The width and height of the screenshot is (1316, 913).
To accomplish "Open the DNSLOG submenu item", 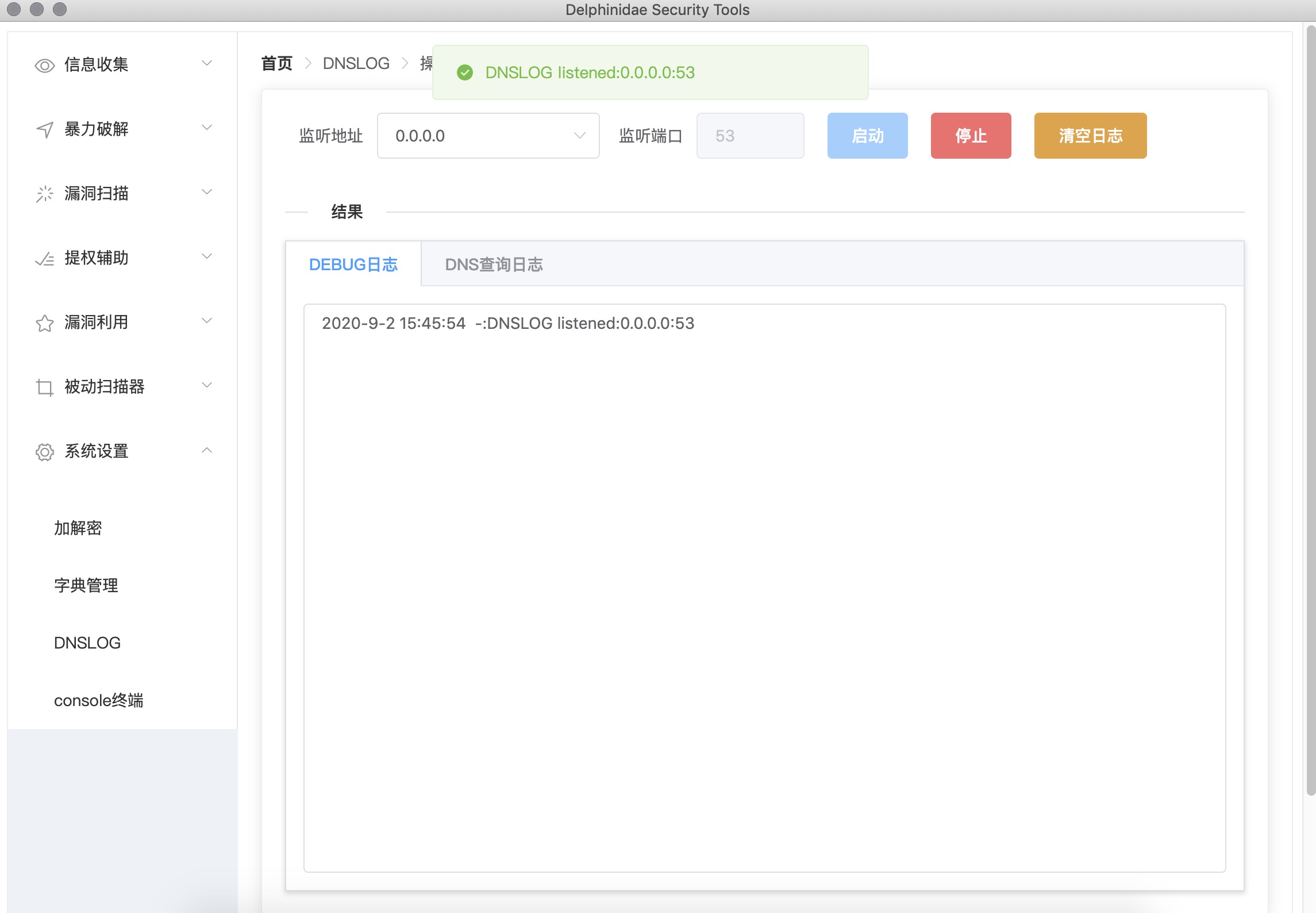I will tap(87, 643).
